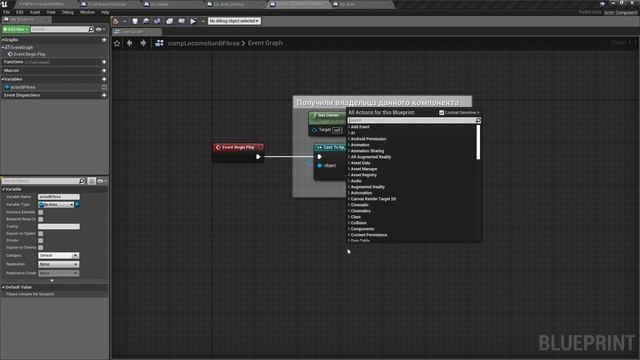Add a new macro with plus icon

click(x=104, y=71)
